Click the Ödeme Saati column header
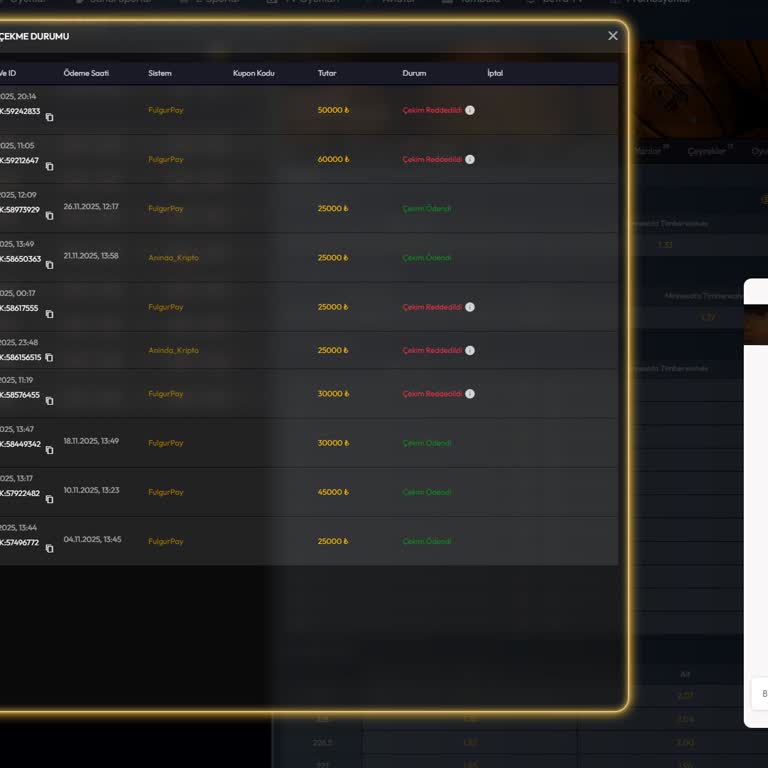The image size is (768, 768). tap(86, 73)
